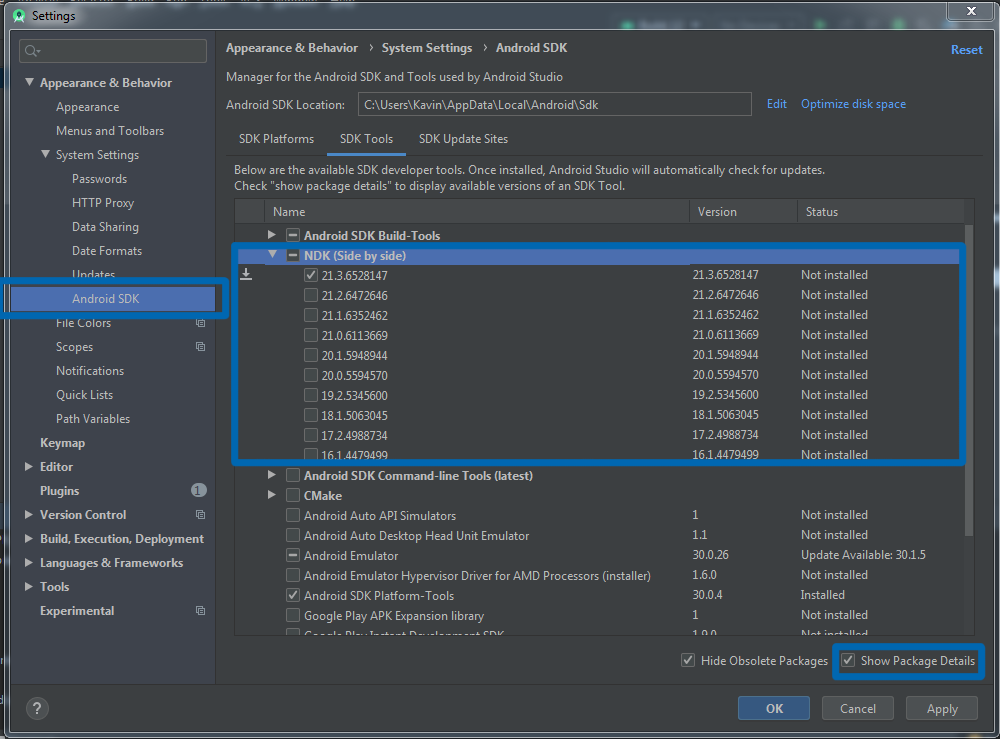Click the OK button
1000x739 pixels.
774,708
